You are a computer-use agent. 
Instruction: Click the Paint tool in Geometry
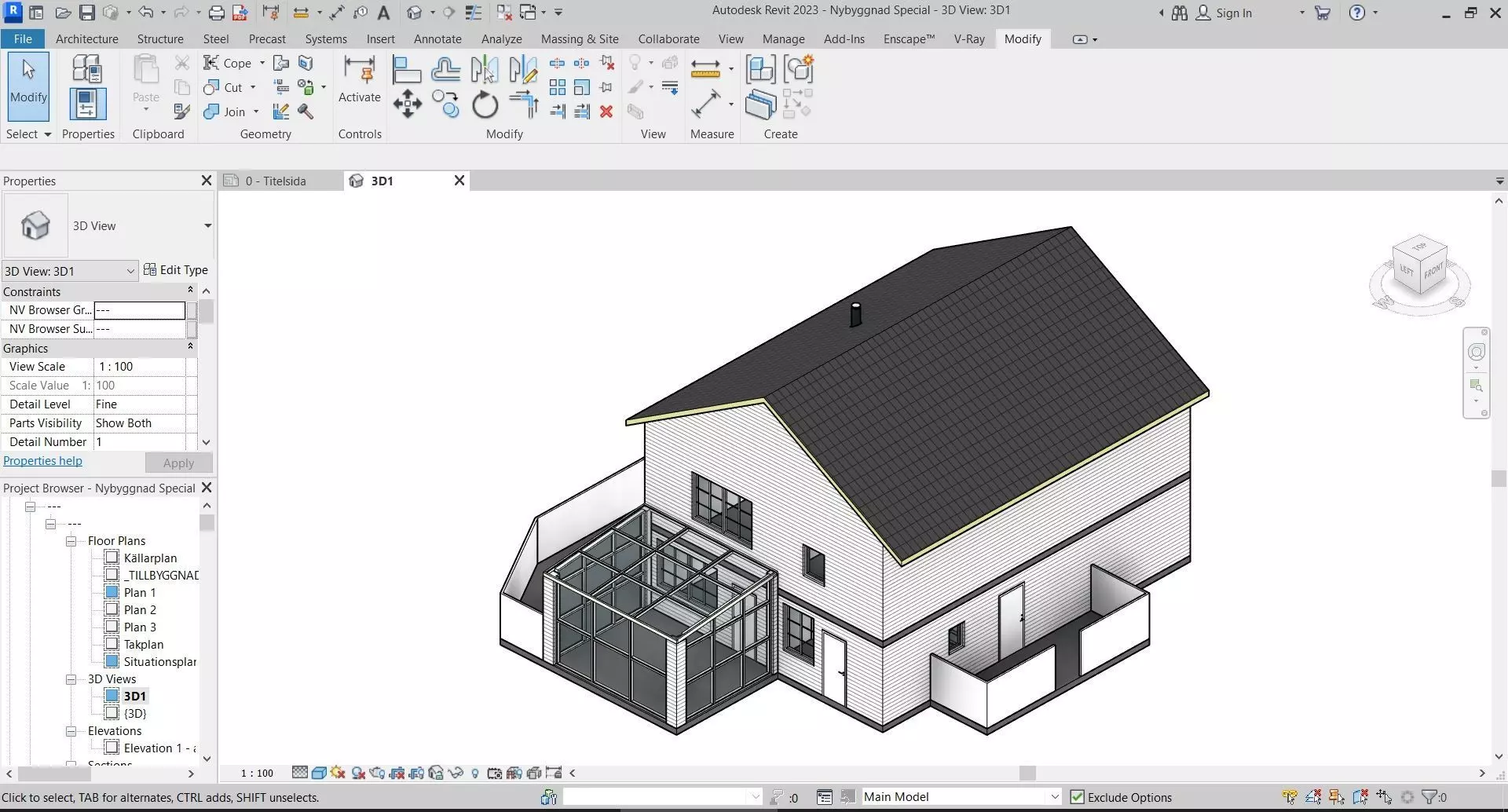tap(306, 87)
